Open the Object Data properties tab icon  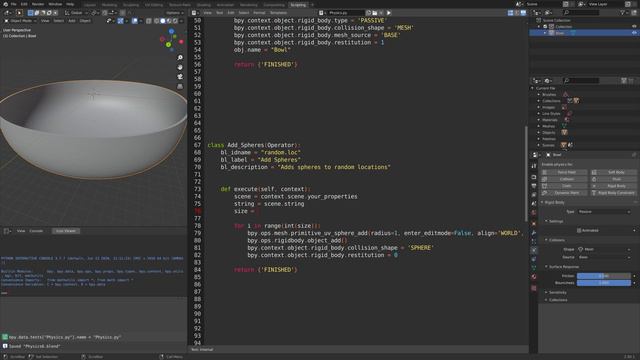pos(534,268)
